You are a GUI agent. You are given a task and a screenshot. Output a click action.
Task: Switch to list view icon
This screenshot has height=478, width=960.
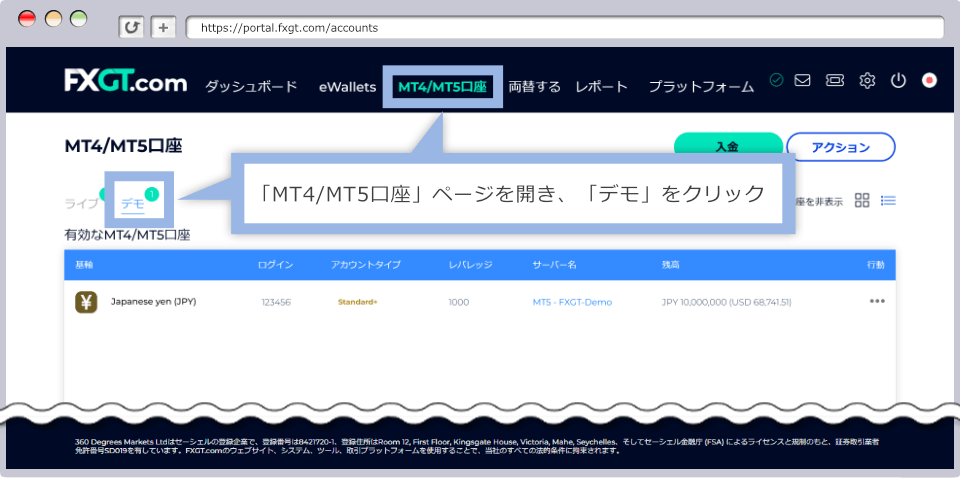pyautogui.click(x=888, y=200)
